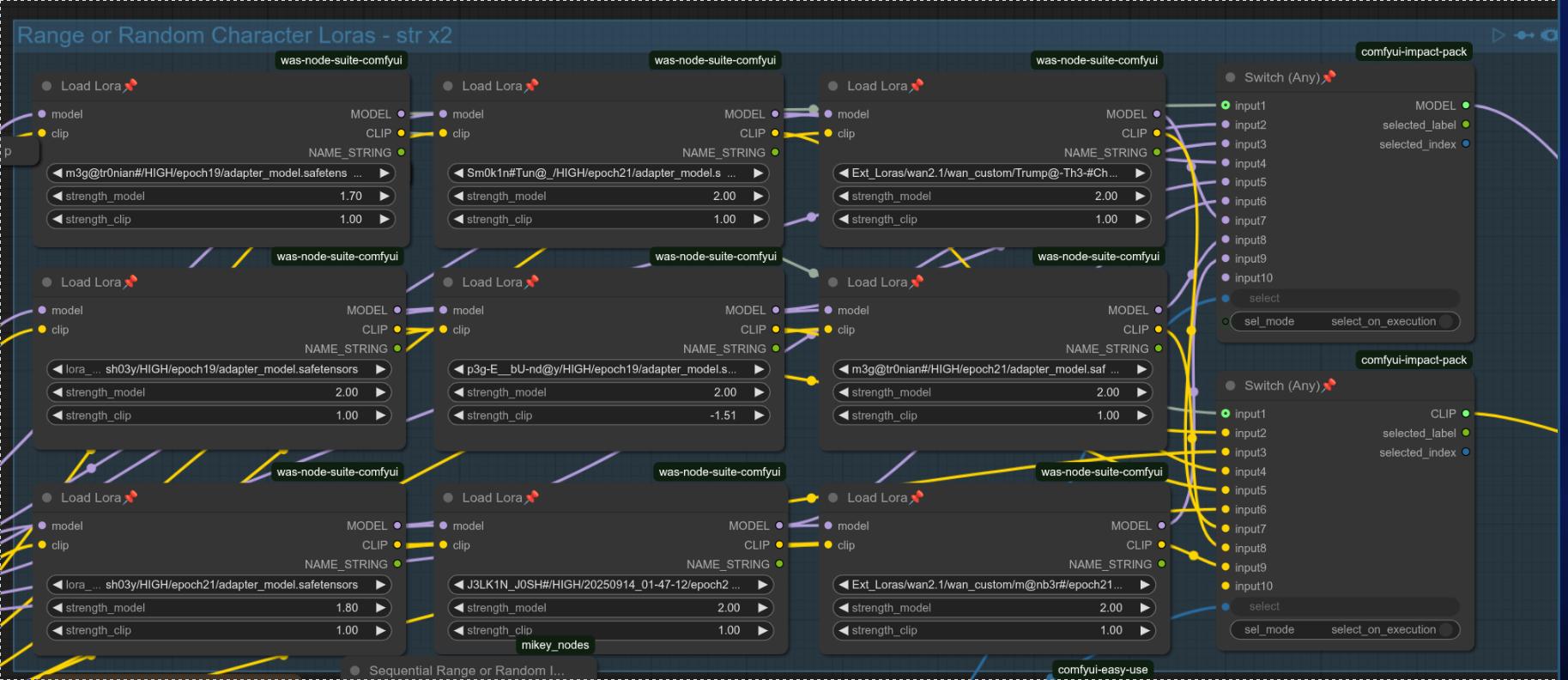The image size is (1568, 680).
Task: Click the pin on the Trump@-Th3 Load Lora node
Action: (x=917, y=86)
